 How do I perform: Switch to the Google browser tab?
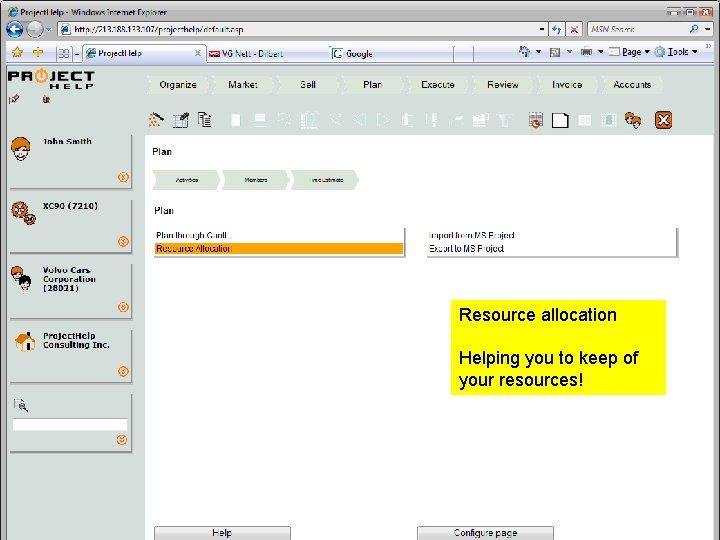click(391, 54)
